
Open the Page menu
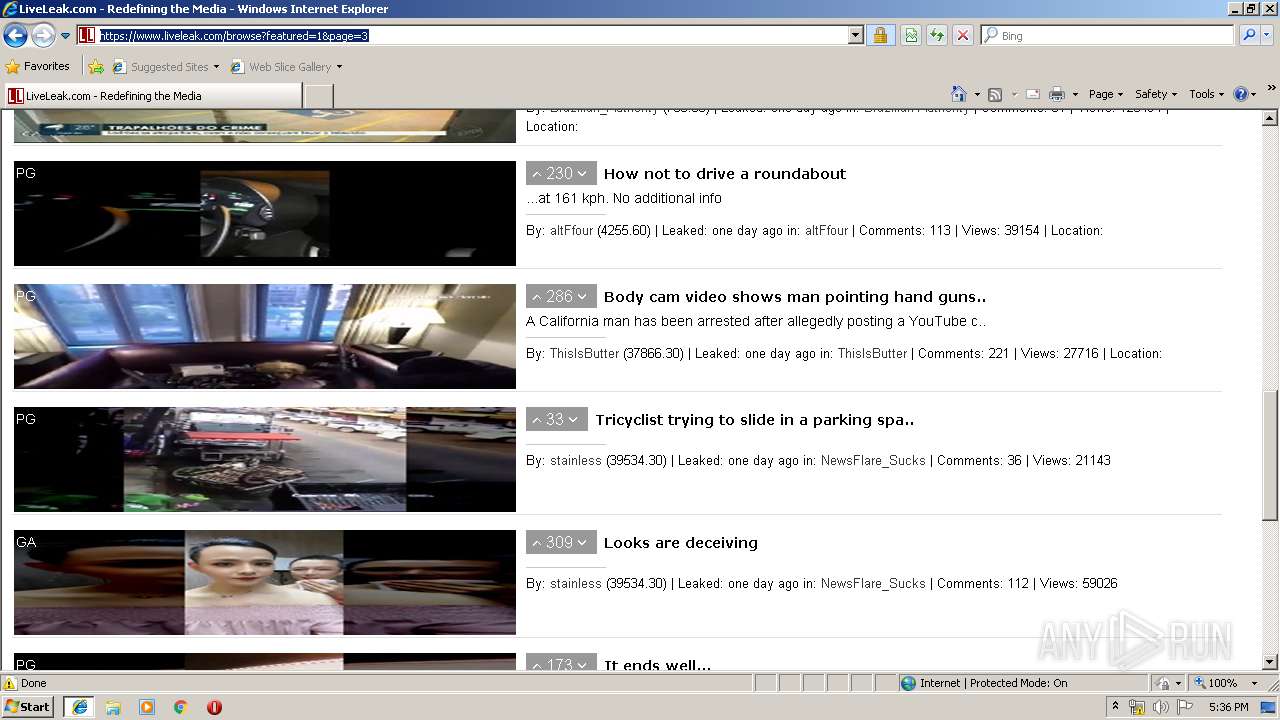[x=1106, y=94]
